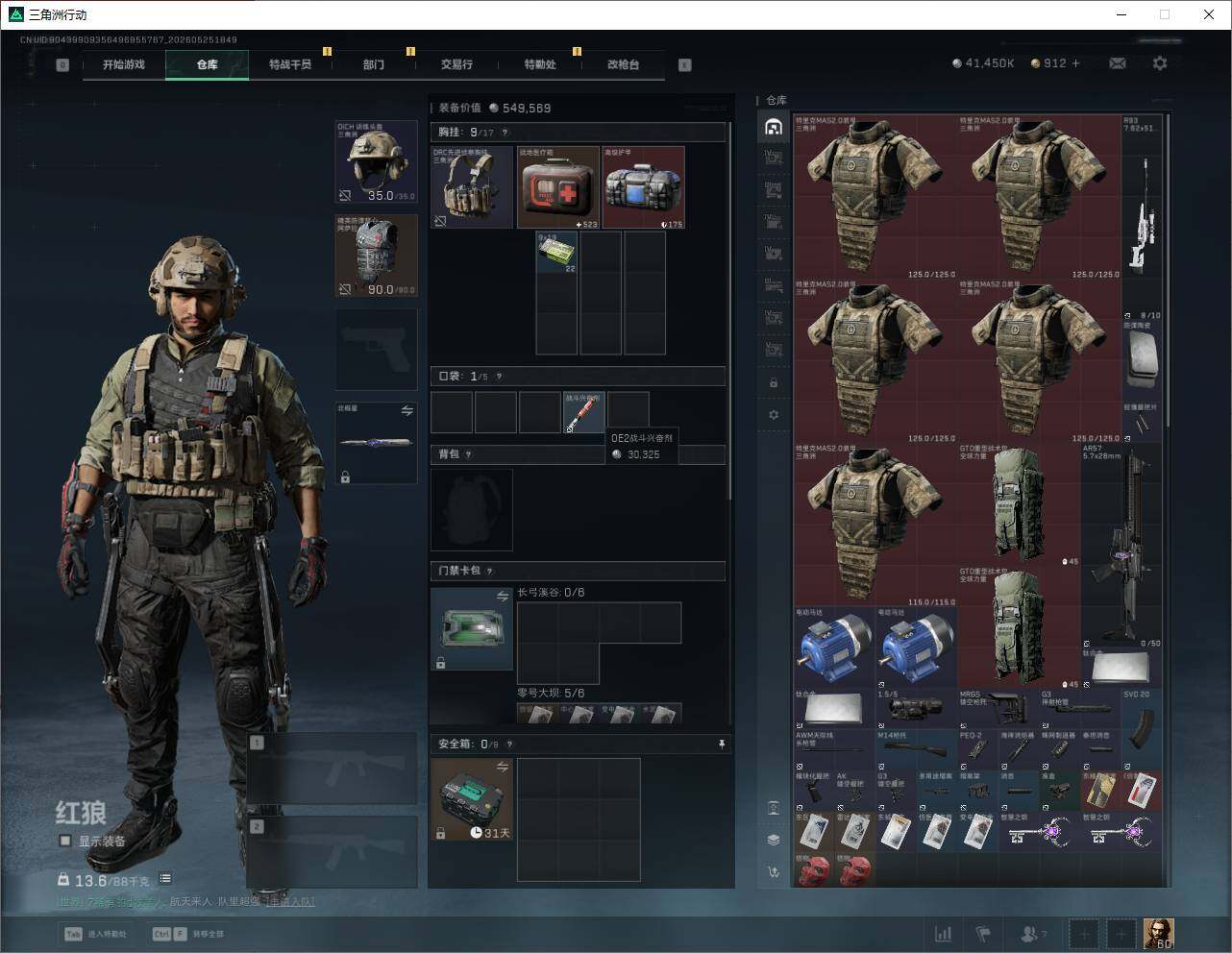Open the 改枪台 tab
1232x953 pixels.
coord(623,65)
